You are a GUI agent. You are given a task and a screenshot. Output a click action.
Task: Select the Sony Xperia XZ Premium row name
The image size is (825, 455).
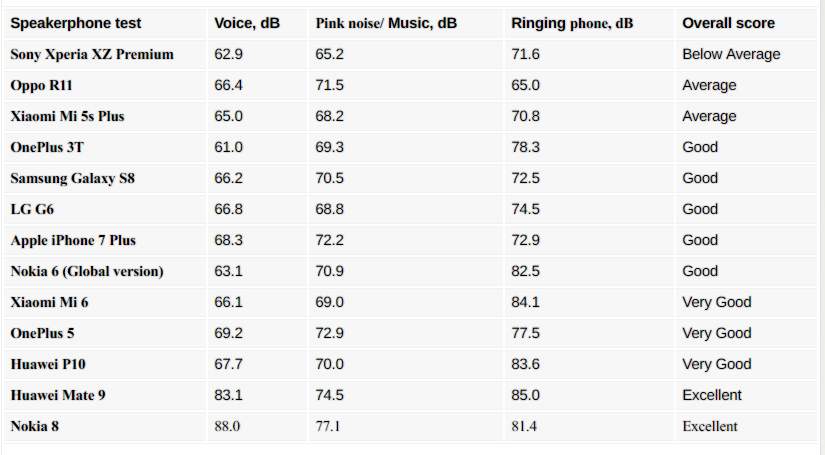pyautogui.click(x=92, y=54)
